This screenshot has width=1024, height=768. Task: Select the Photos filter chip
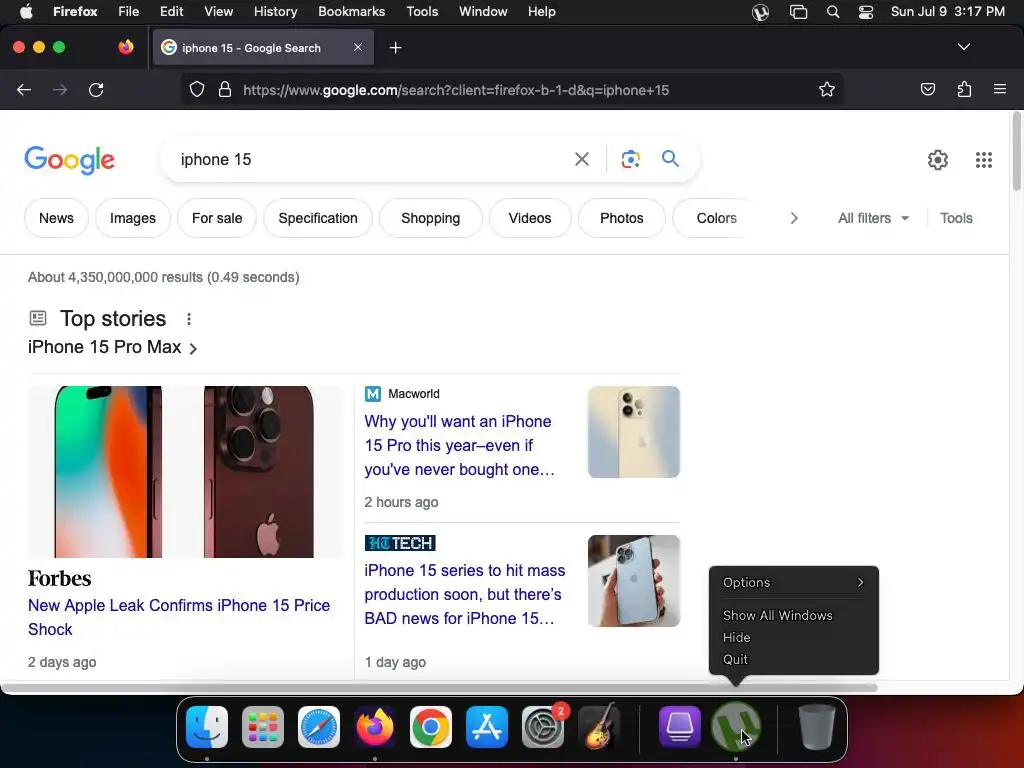pyautogui.click(x=622, y=218)
